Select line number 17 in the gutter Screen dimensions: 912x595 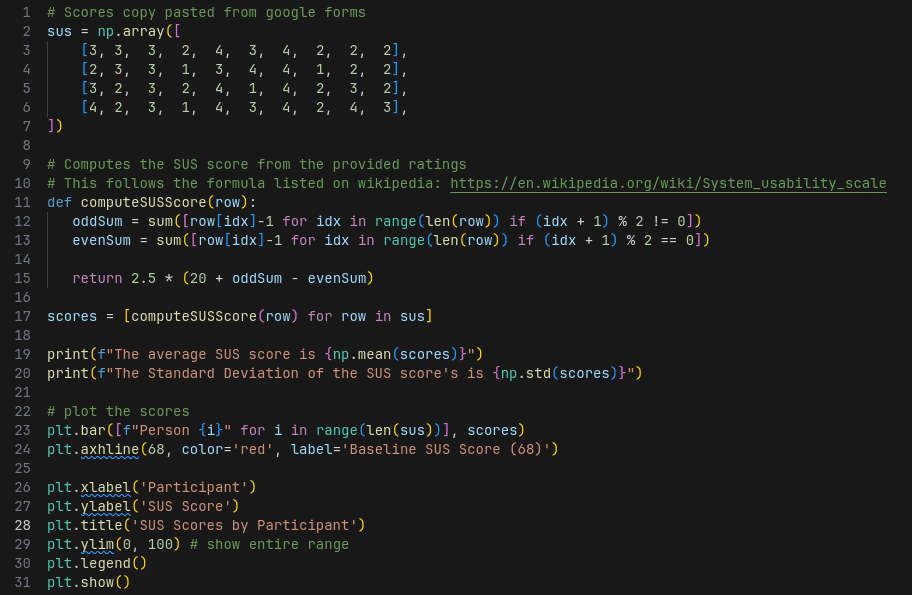click(x=22, y=316)
